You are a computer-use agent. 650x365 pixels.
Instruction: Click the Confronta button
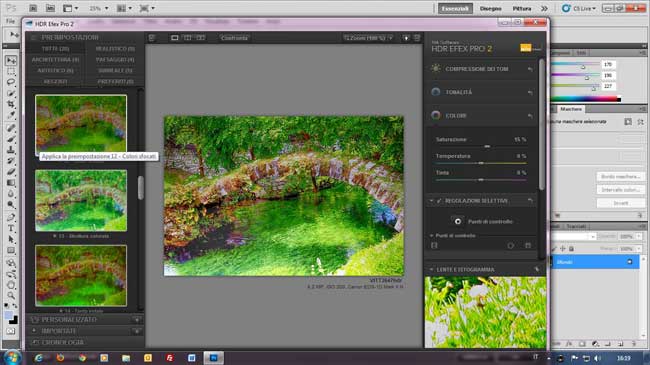click(234, 38)
